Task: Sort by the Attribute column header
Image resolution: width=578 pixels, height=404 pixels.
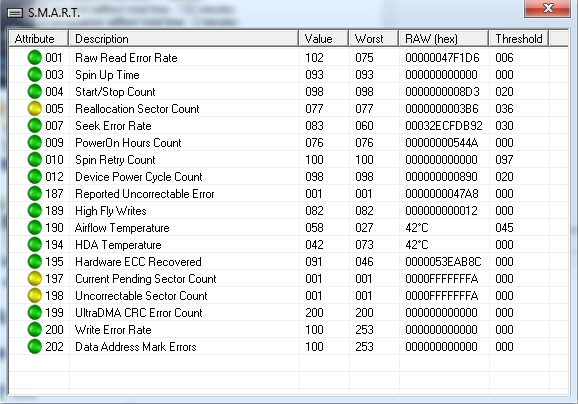Action: pyautogui.click(x=39, y=38)
